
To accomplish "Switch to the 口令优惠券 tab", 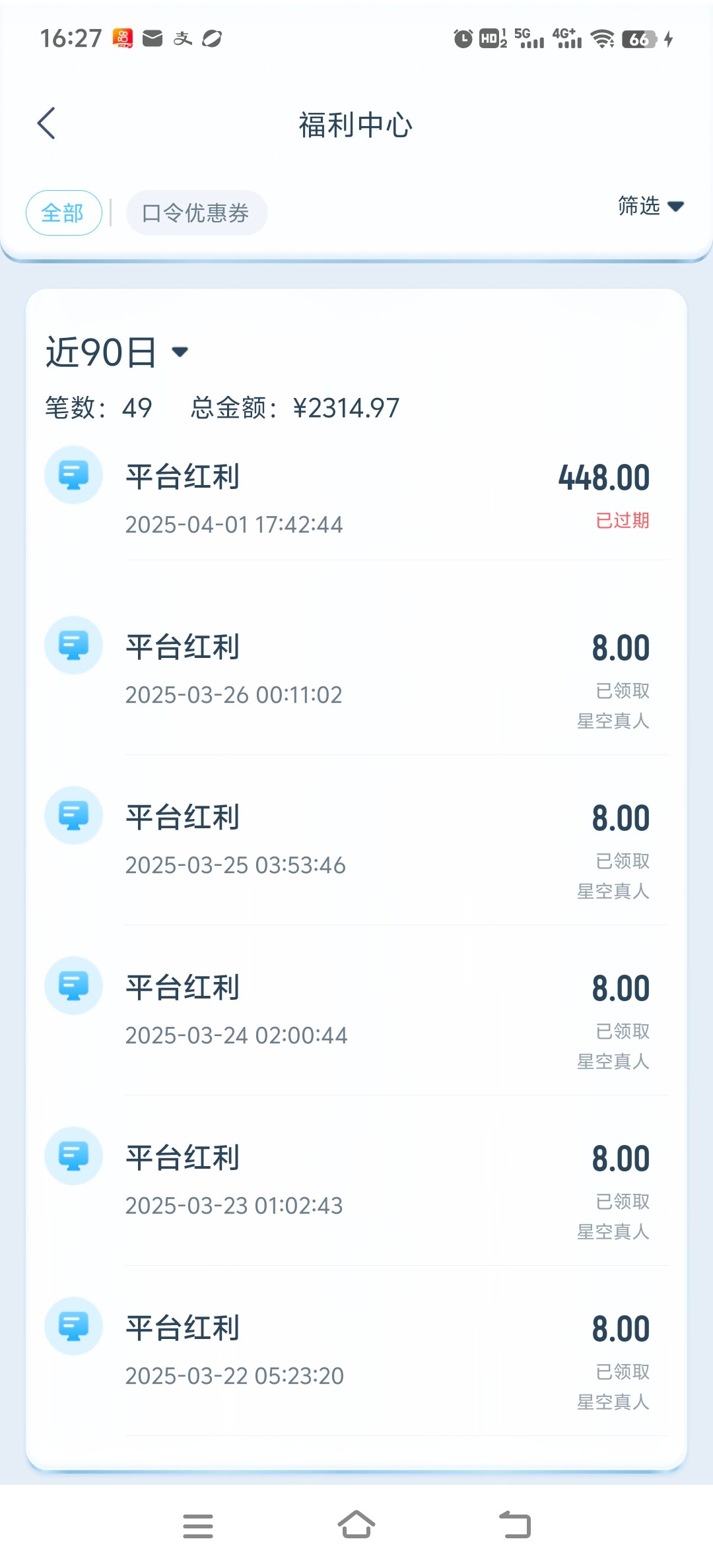I will click(196, 213).
